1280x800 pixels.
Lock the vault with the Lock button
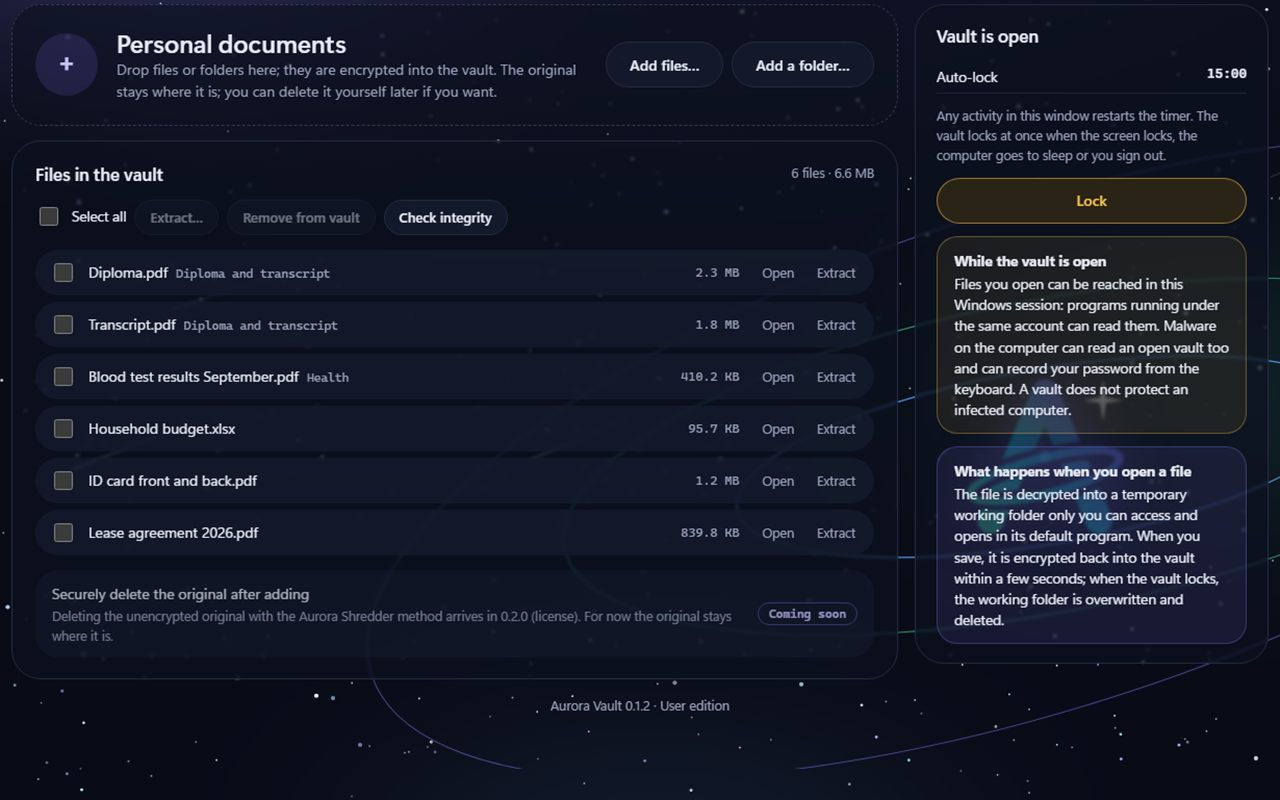point(1091,201)
